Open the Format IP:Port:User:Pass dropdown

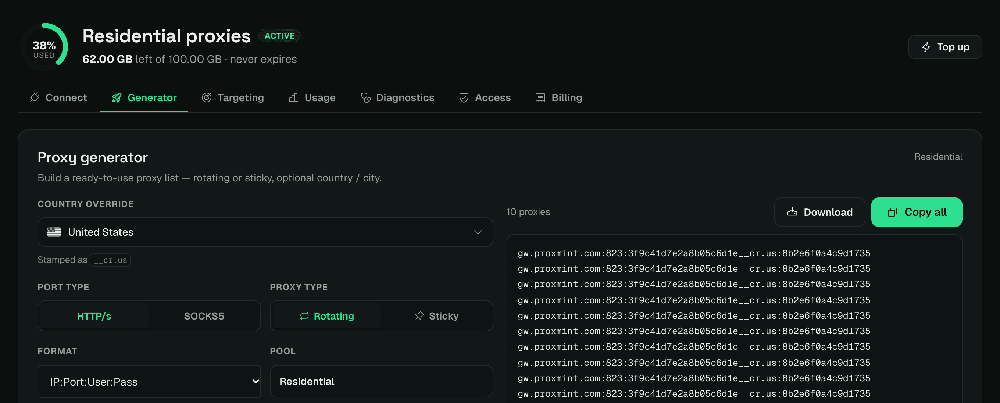coord(149,381)
